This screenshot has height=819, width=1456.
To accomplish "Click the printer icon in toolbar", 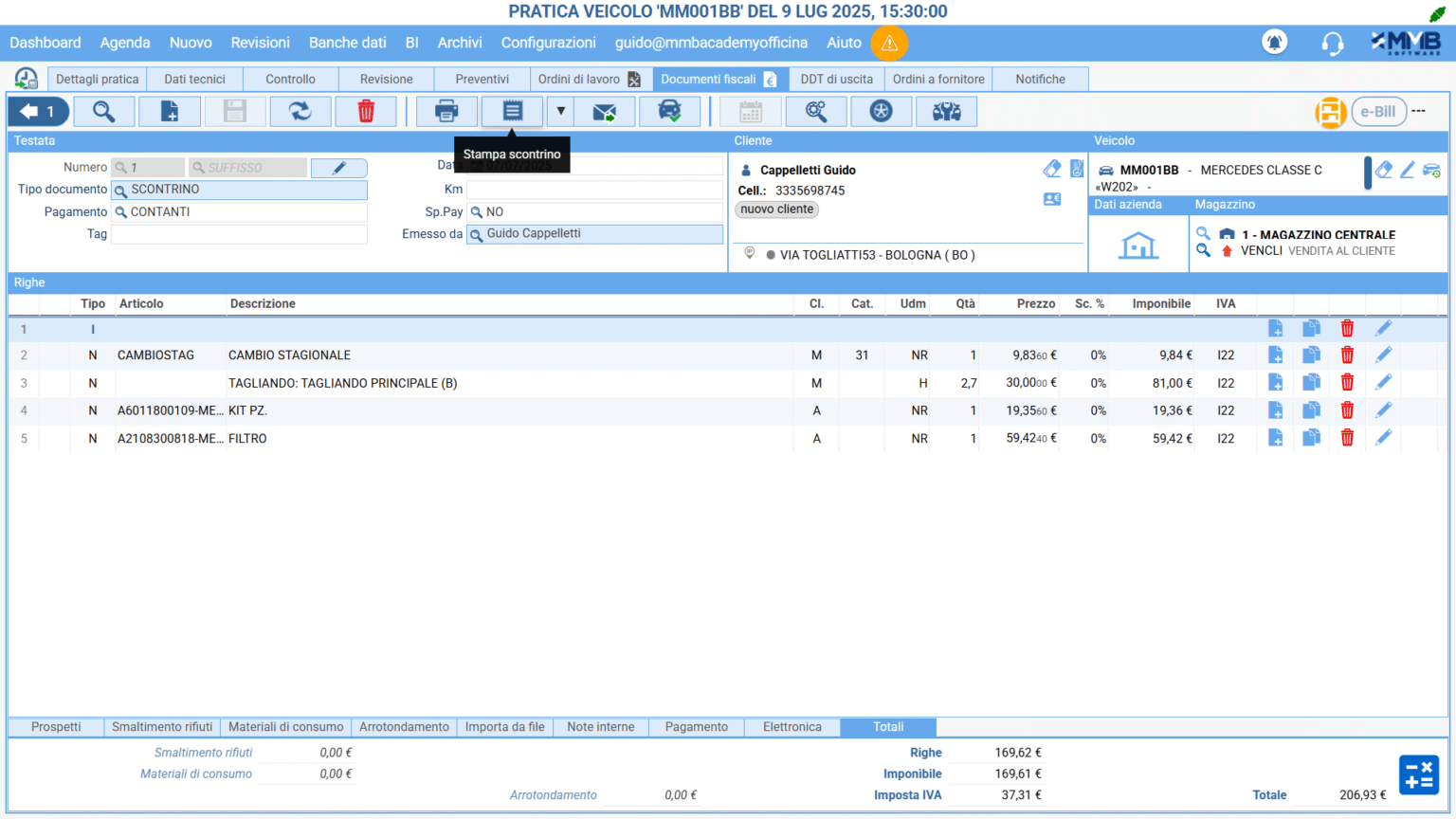I will pyautogui.click(x=446, y=111).
